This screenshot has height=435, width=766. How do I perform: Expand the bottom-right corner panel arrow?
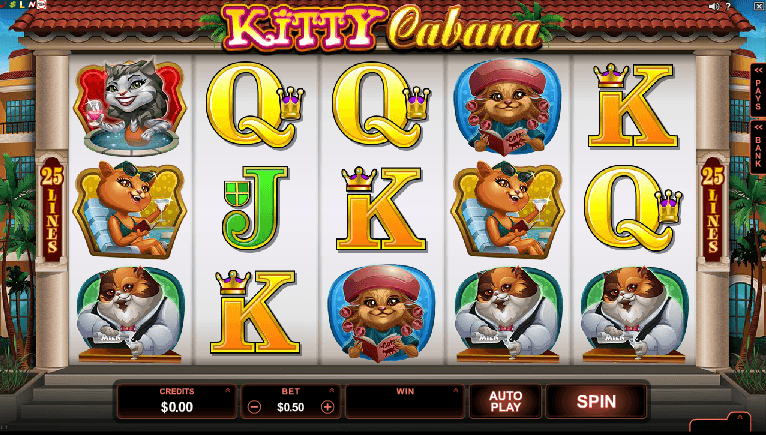point(740,417)
